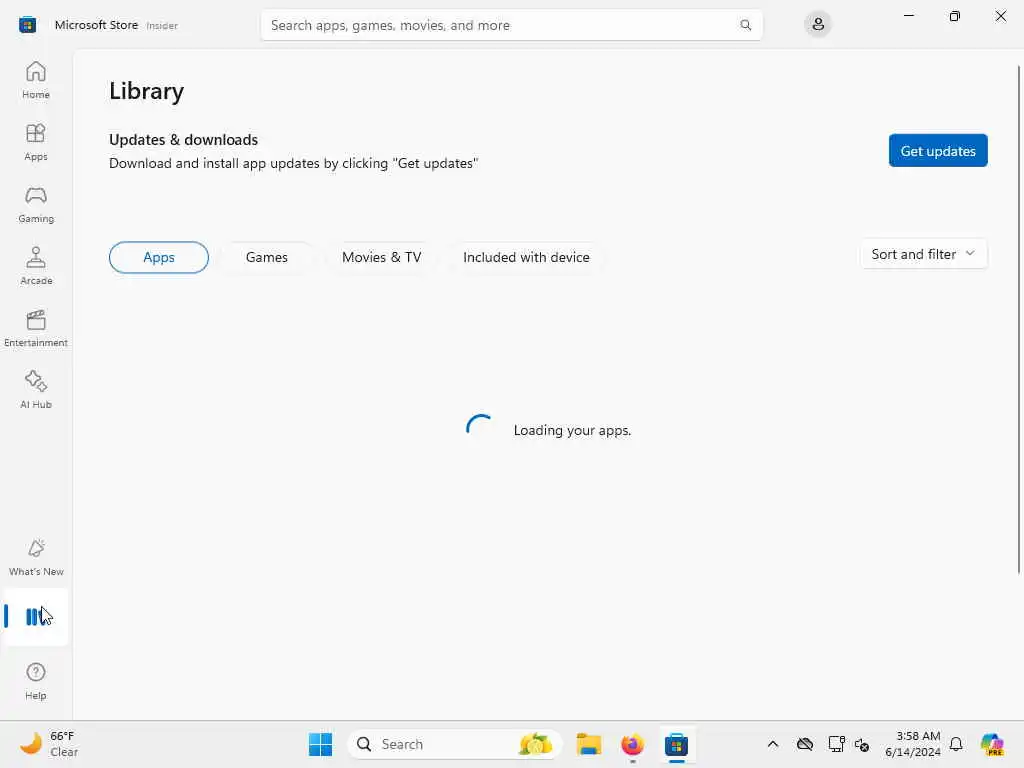Open the Home section in sidebar
This screenshot has height=768, width=1024.
(x=36, y=80)
